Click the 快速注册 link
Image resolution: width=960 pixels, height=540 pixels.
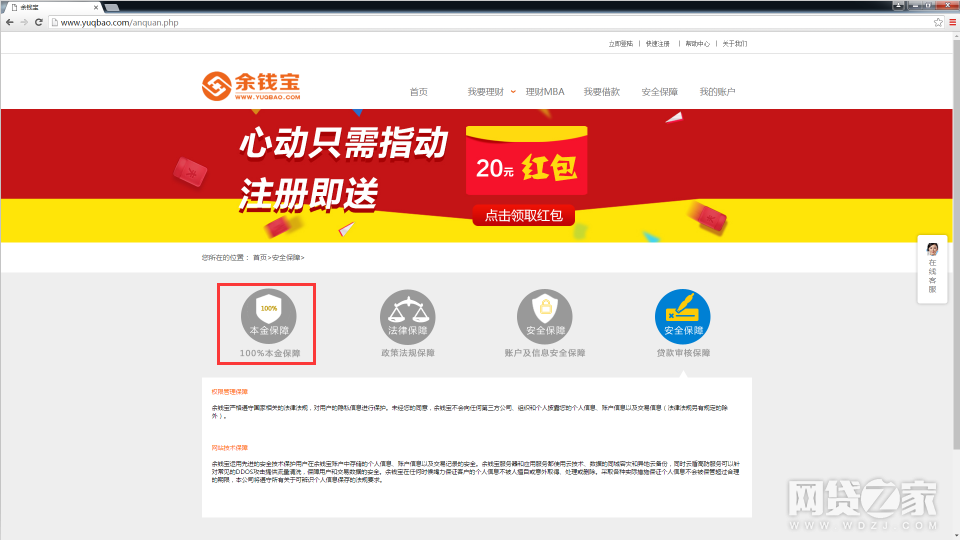pos(658,43)
